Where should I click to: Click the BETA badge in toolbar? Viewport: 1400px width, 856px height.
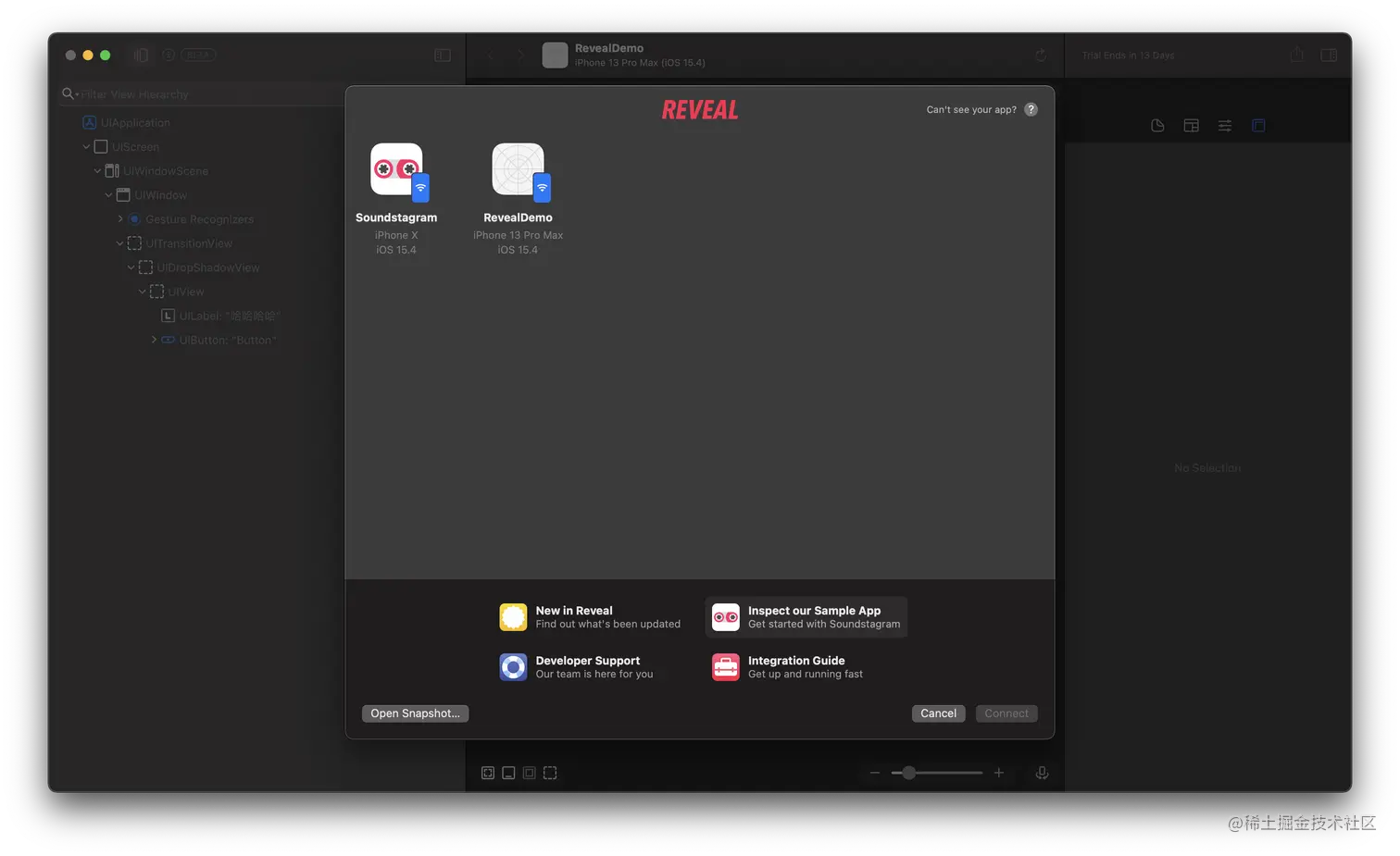(x=198, y=55)
